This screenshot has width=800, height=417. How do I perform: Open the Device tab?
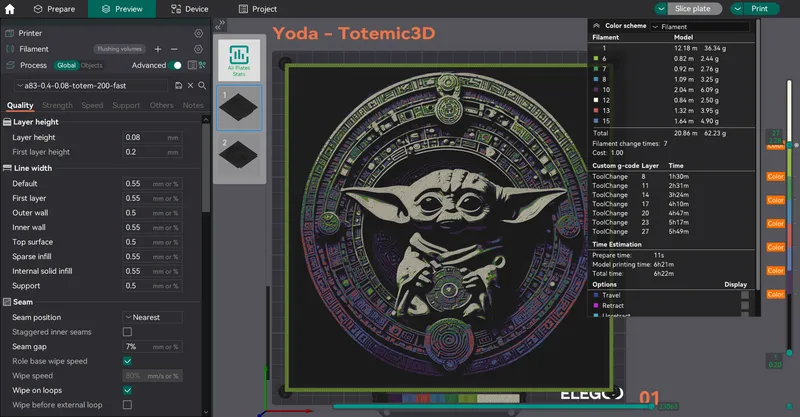tap(190, 9)
